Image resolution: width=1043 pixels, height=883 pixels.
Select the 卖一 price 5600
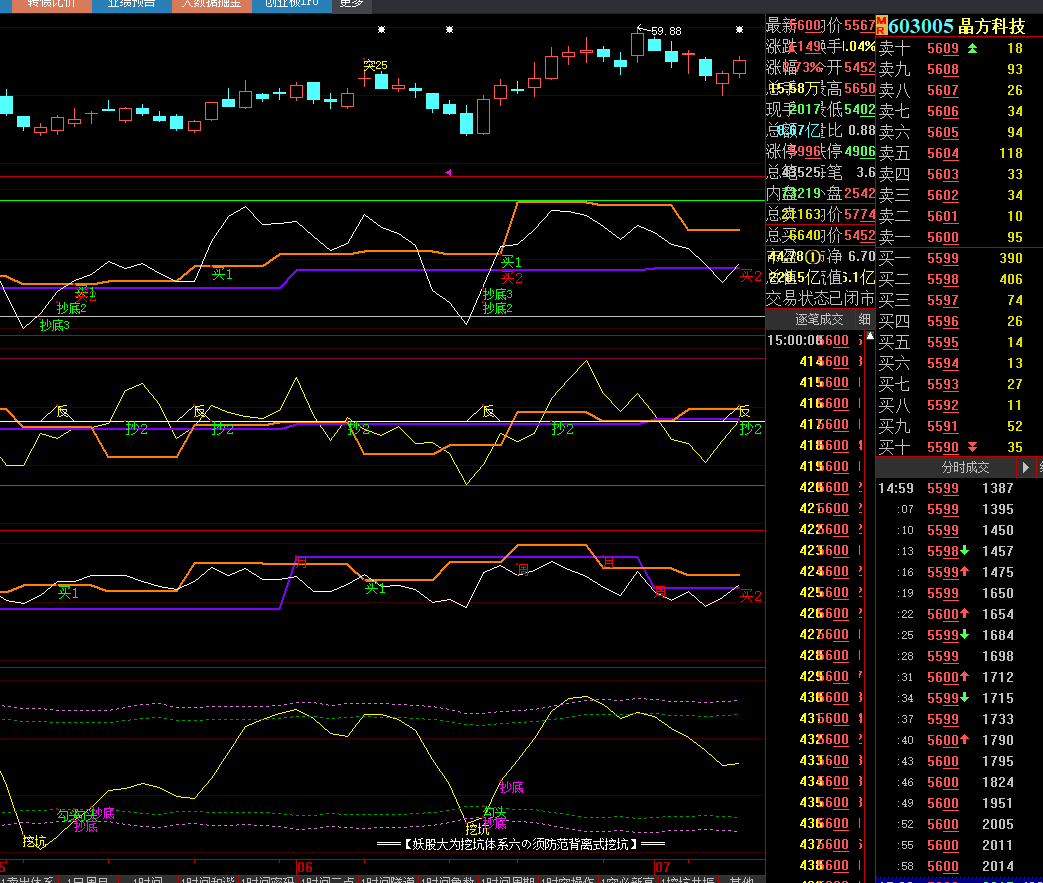pos(943,237)
